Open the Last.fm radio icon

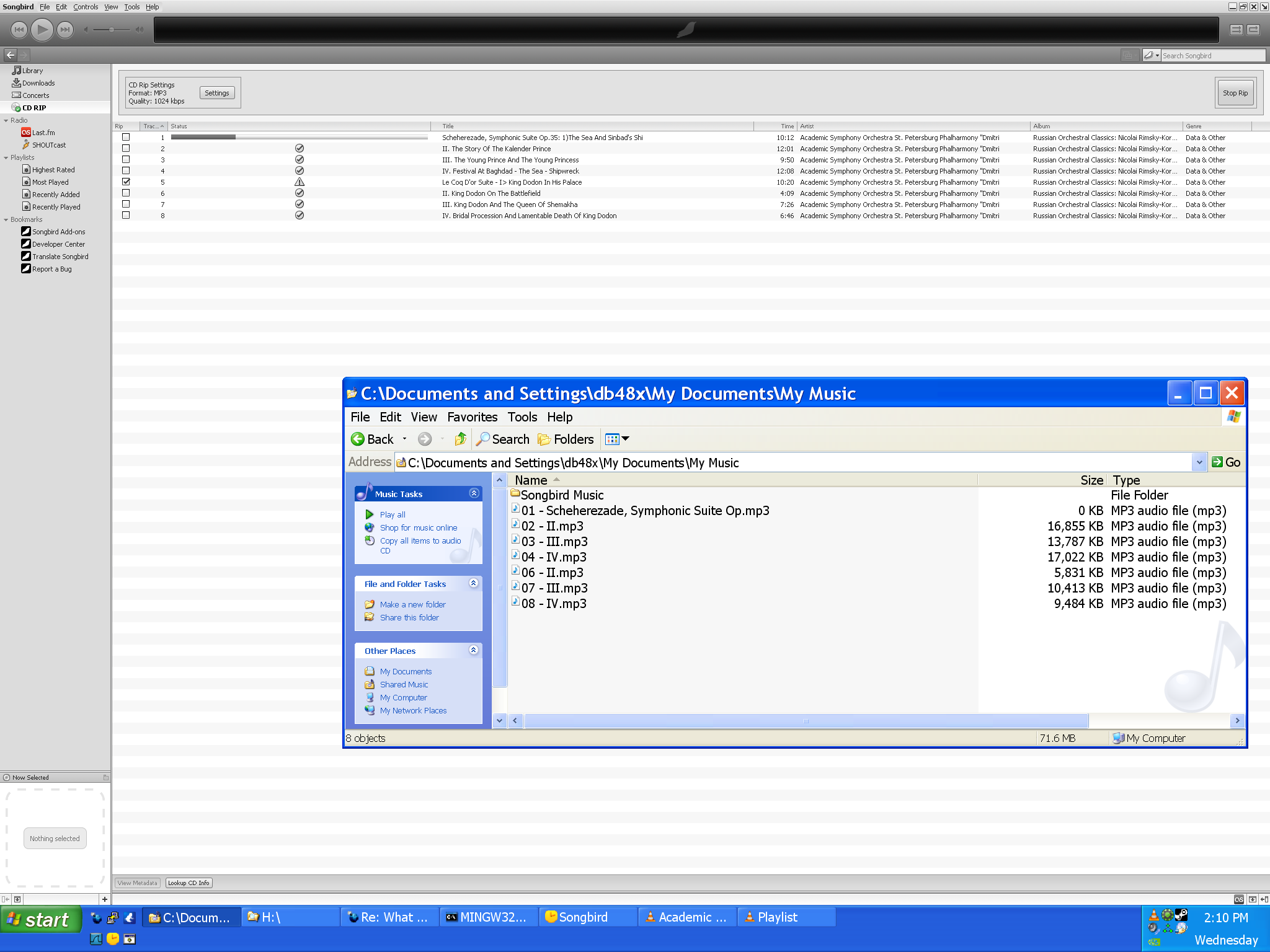26,133
